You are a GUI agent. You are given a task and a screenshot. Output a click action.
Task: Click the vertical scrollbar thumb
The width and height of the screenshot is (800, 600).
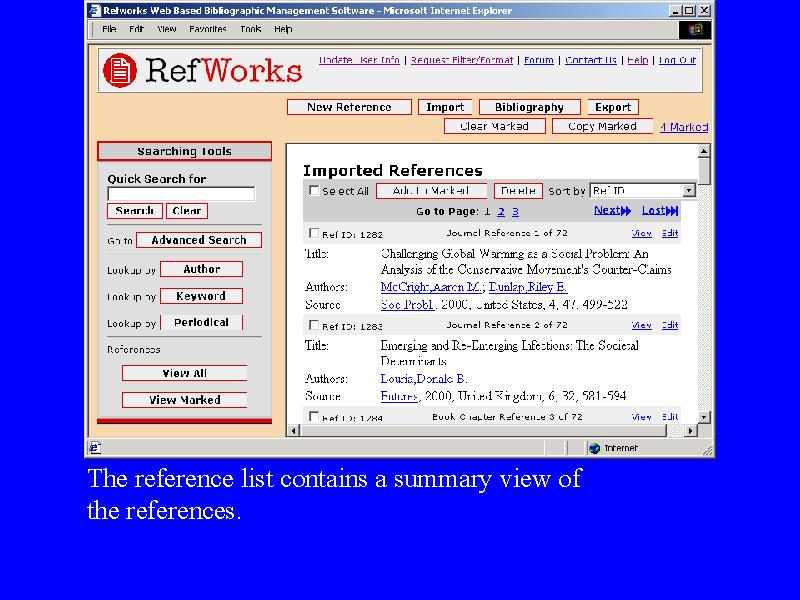(704, 171)
